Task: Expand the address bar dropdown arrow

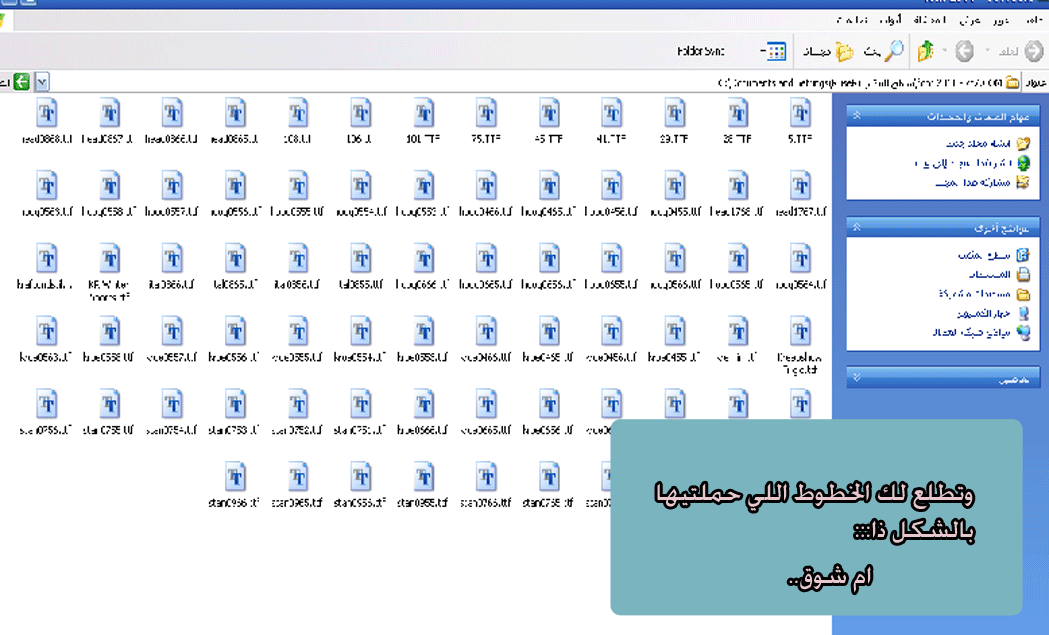Action: tap(42, 82)
